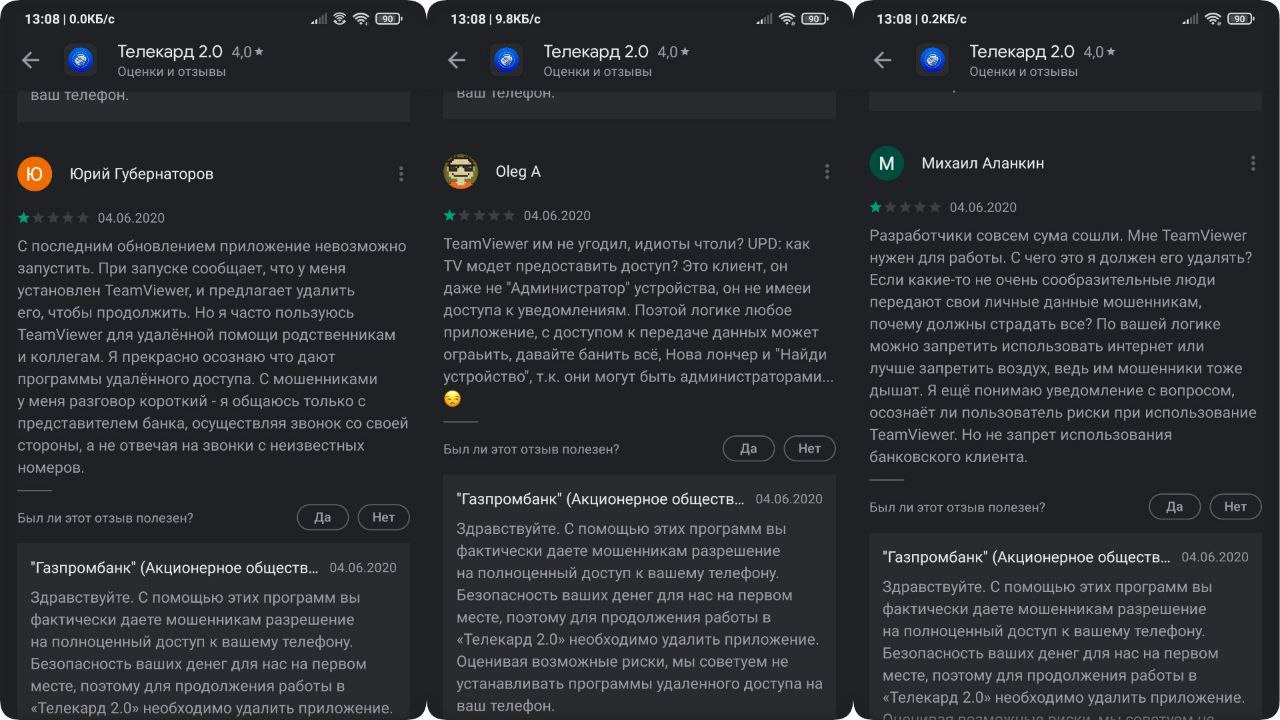1280x720 pixels.
Task: Select reviewer name Юрий Губернаторов
Action: click(142, 174)
